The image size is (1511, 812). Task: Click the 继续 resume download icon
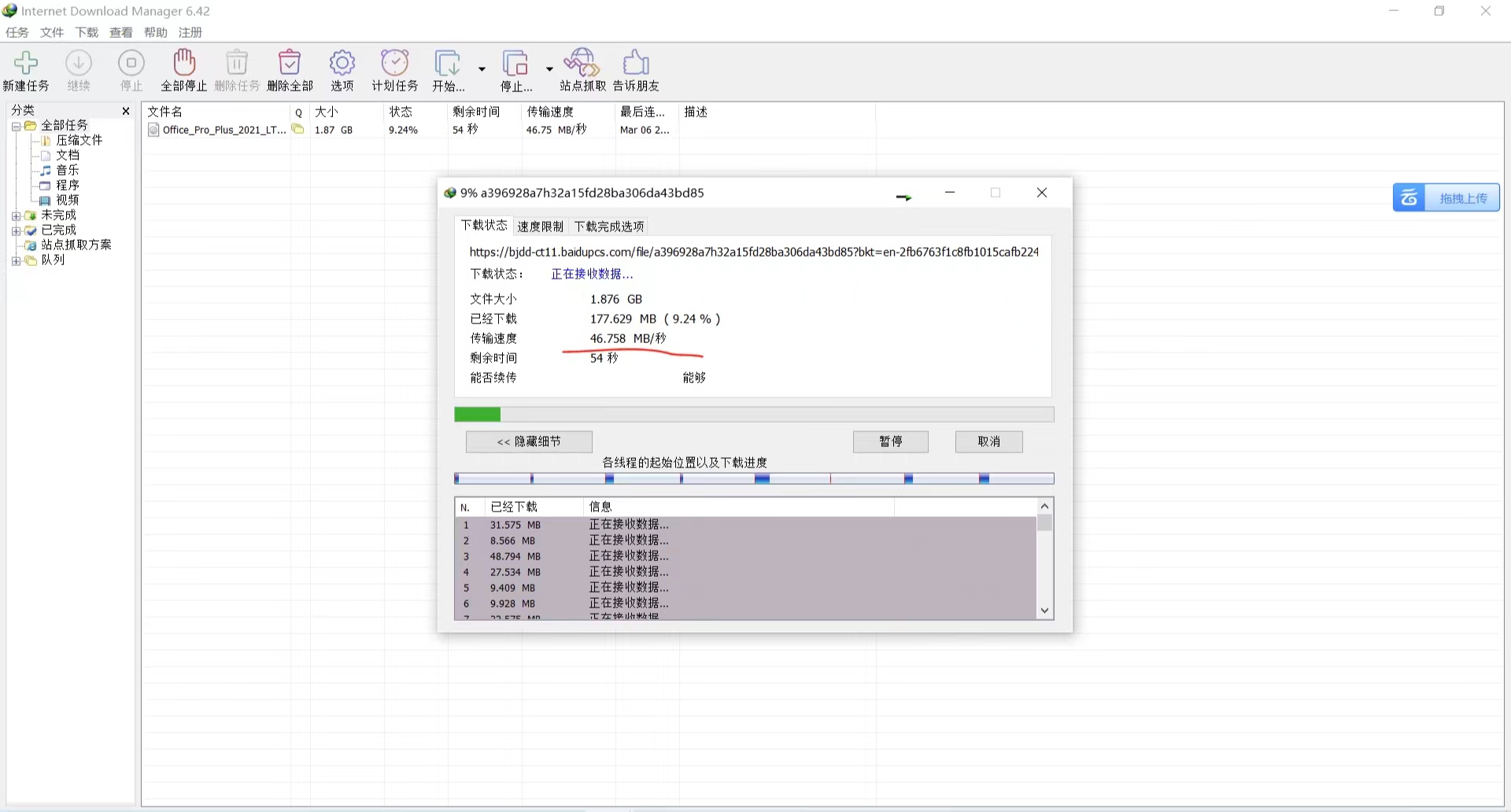79,63
